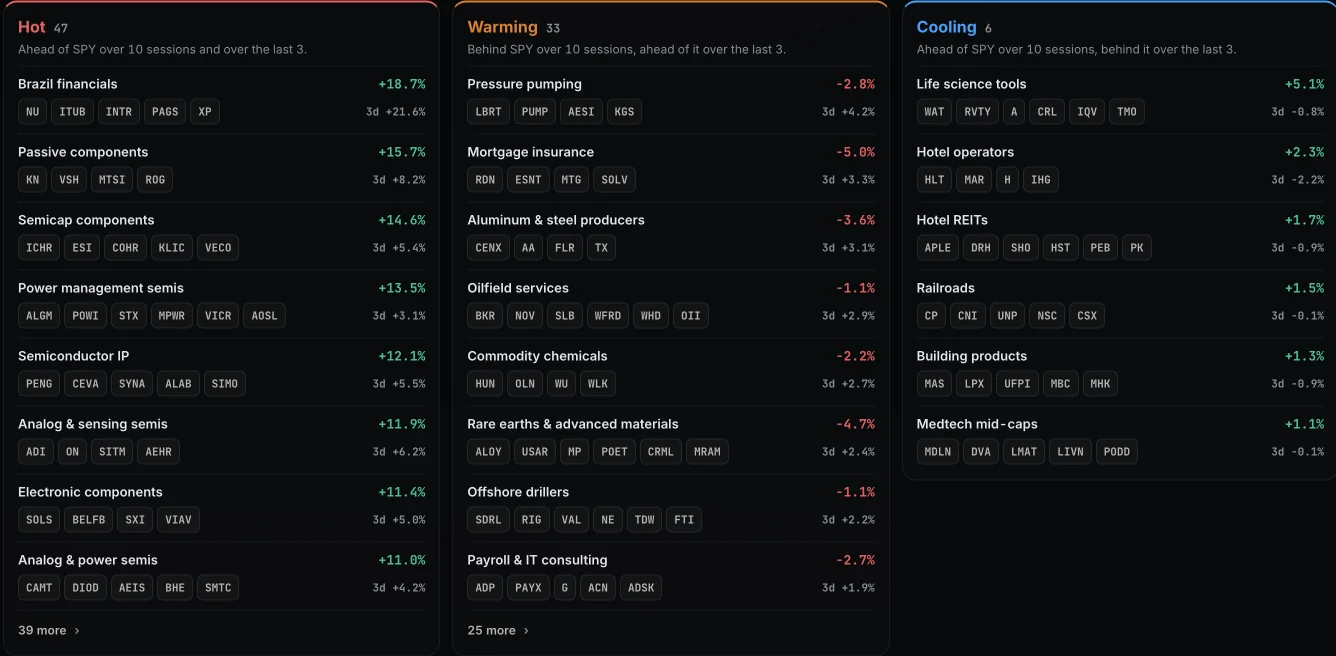This screenshot has height=656, width=1336.
Task: Select the OLN ticker chip
Action: click(x=525, y=384)
